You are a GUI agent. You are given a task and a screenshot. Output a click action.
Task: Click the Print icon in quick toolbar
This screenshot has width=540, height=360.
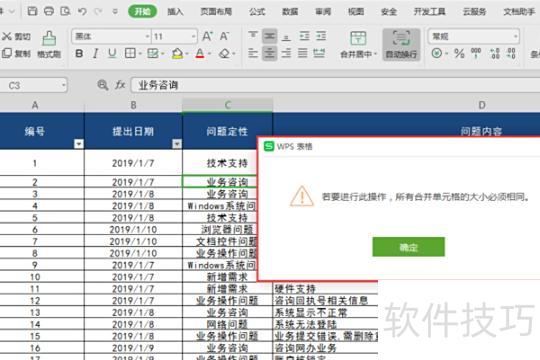(x=49, y=11)
